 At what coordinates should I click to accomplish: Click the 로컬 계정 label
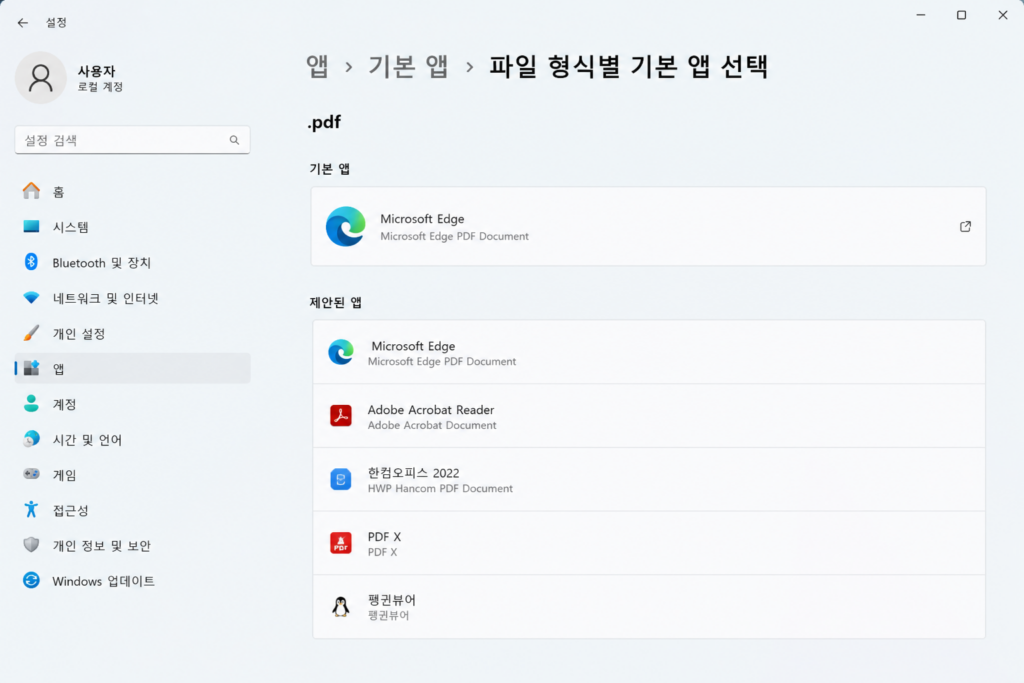(101, 87)
